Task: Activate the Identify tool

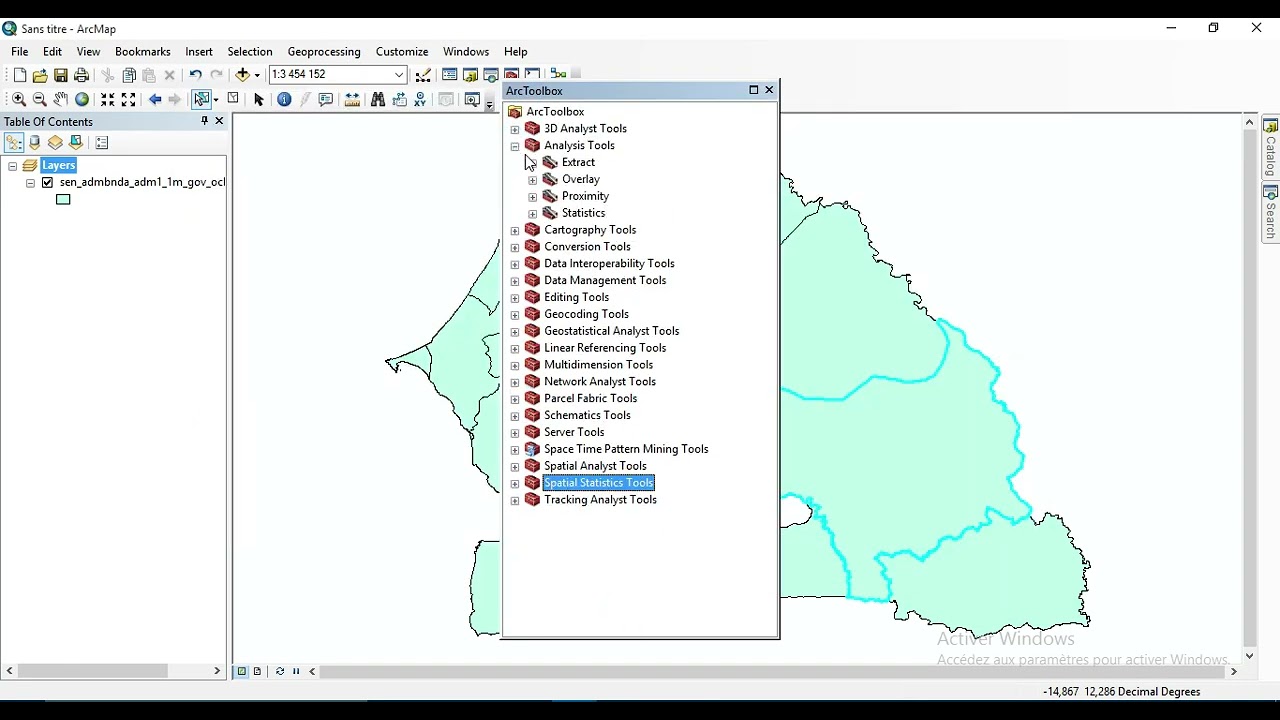Action: [284, 99]
